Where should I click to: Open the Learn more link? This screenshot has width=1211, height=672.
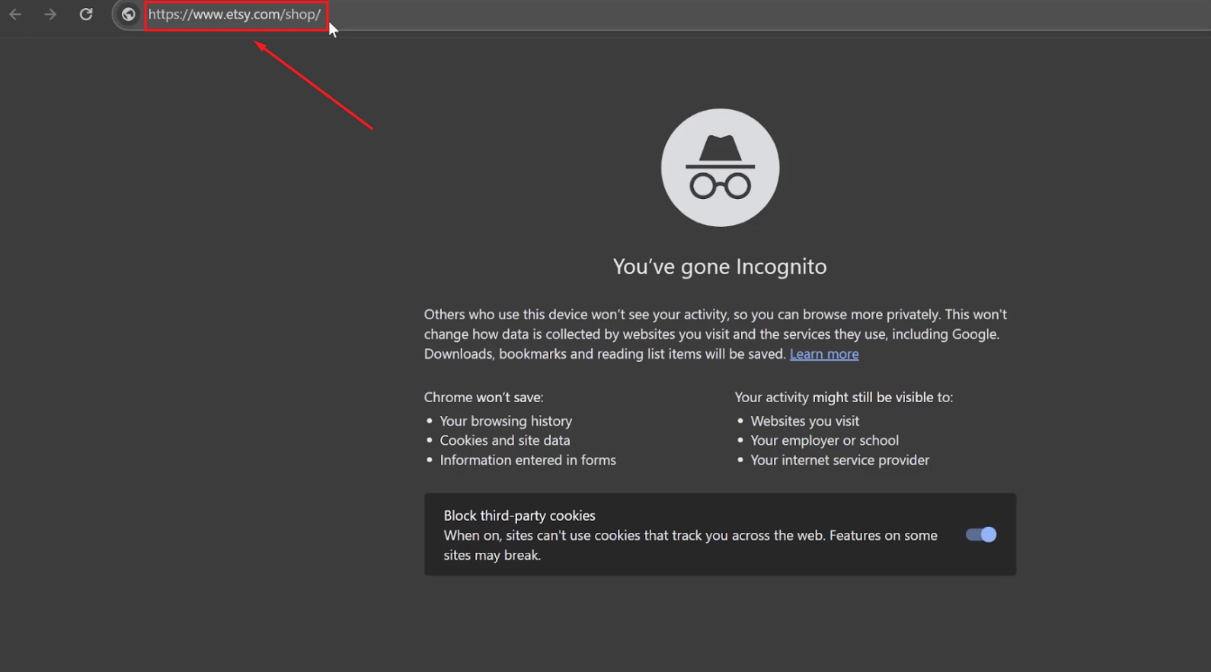(824, 354)
